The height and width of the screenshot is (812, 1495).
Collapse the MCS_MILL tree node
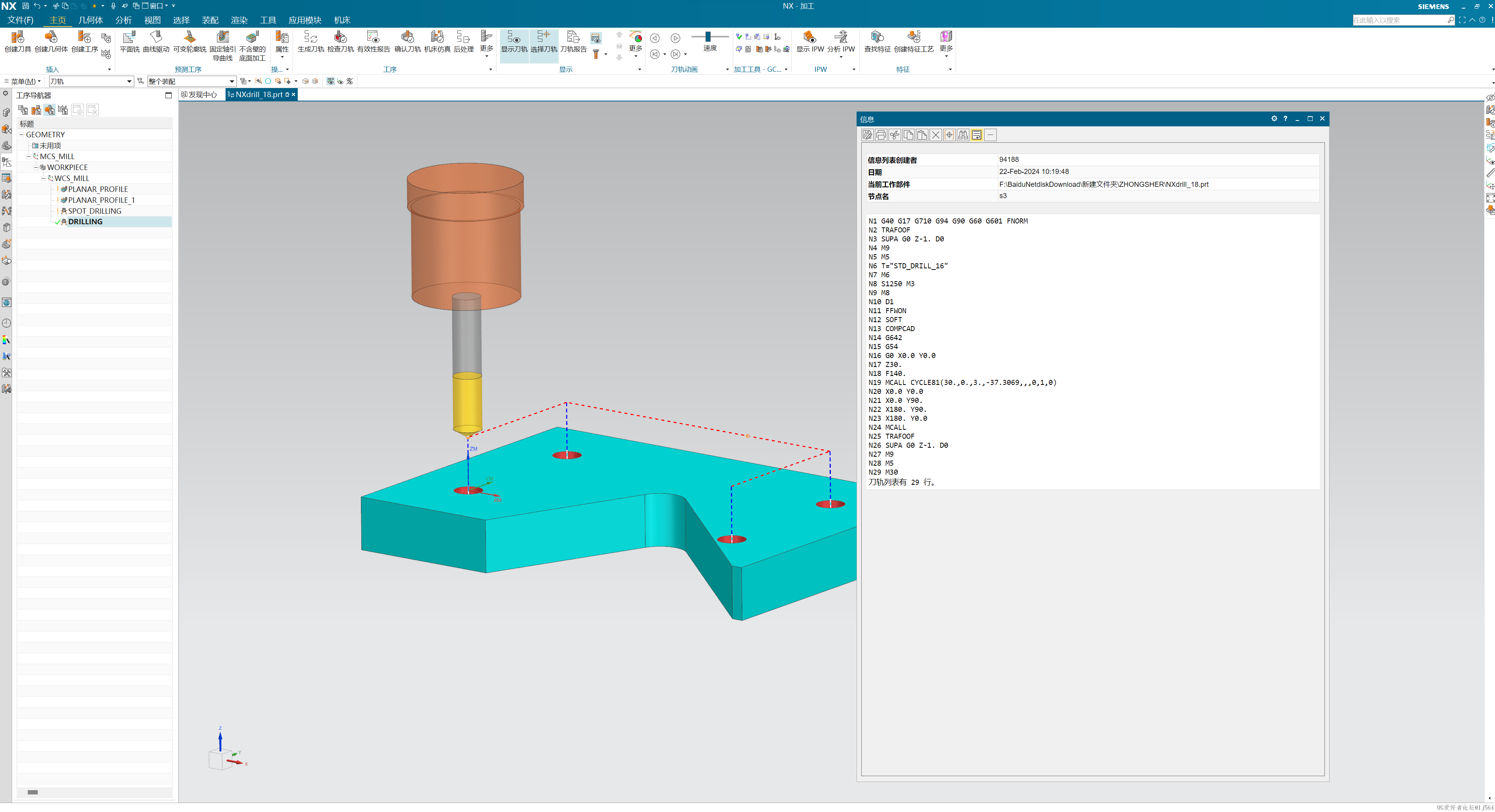[x=28, y=157]
